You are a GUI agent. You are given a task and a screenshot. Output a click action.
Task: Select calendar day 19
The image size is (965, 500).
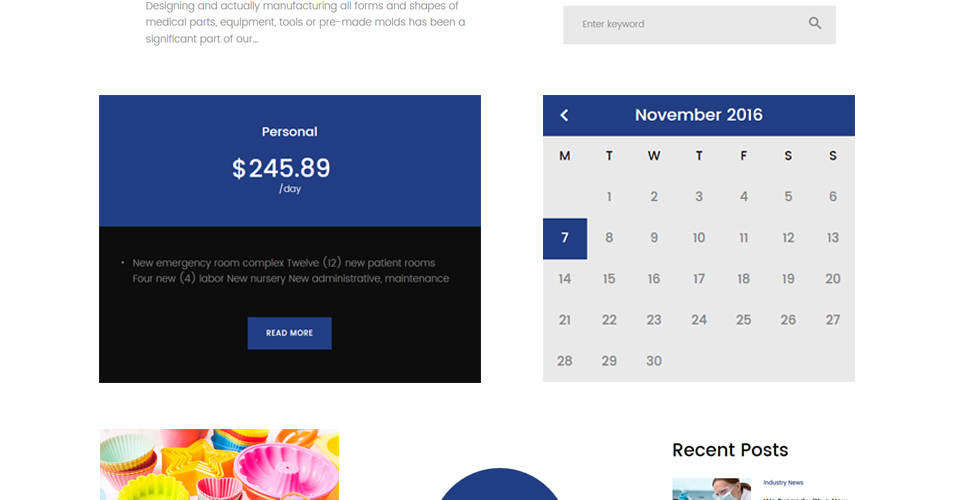point(788,279)
